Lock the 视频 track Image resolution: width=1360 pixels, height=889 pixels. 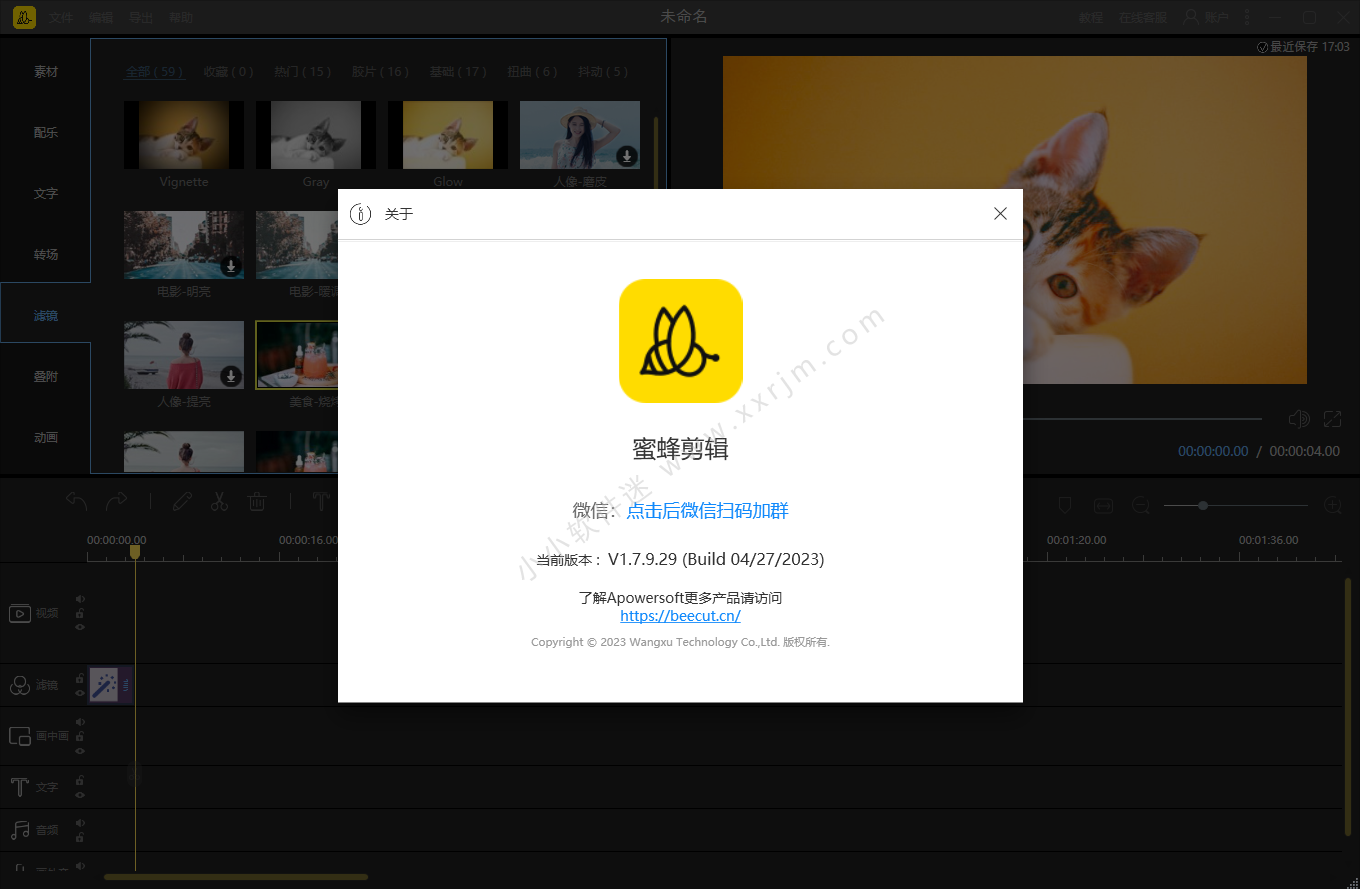[80, 614]
